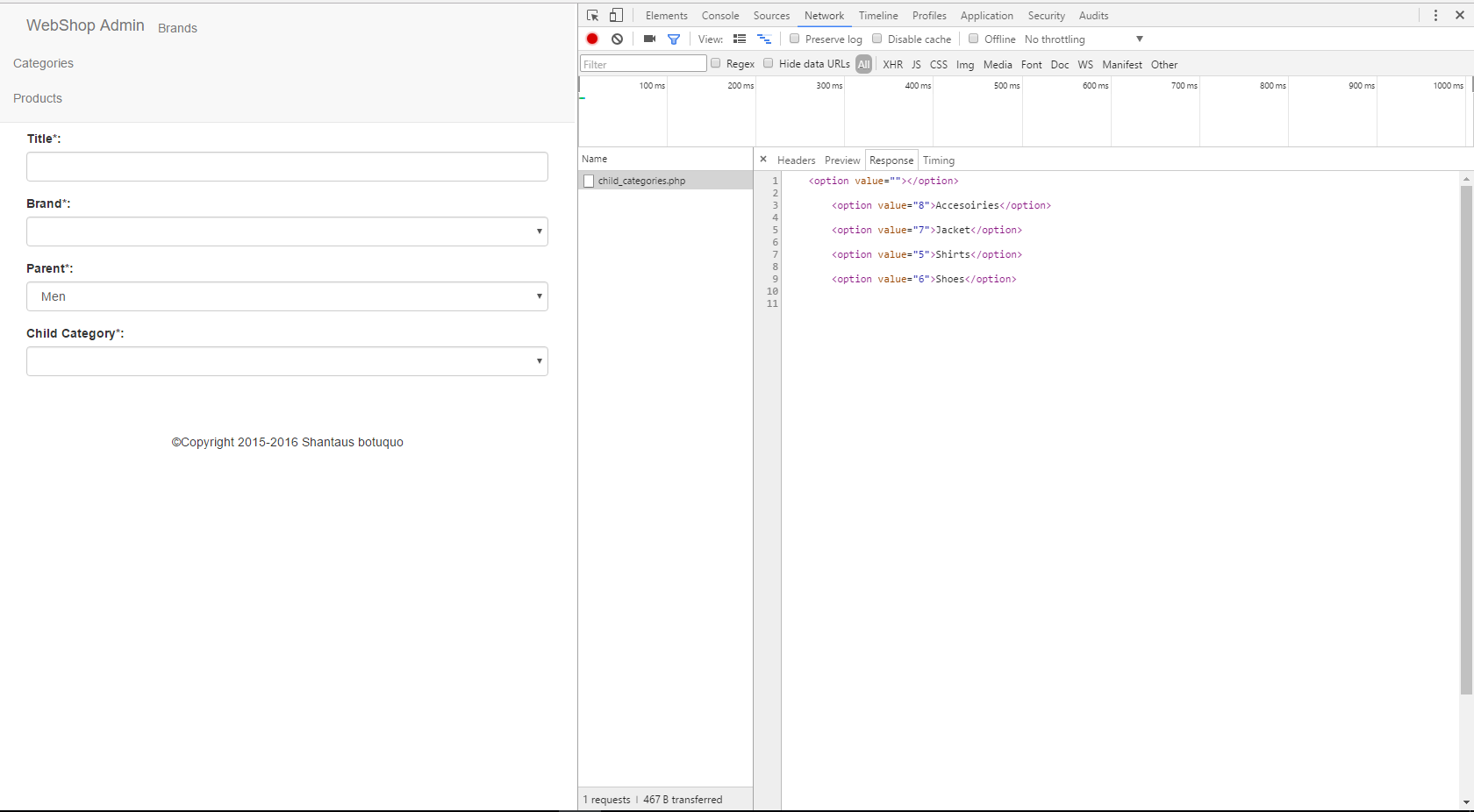Screen dimensions: 1474x812
Task: Open the Headers tab for child_categories.php
Action: click(x=796, y=160)
